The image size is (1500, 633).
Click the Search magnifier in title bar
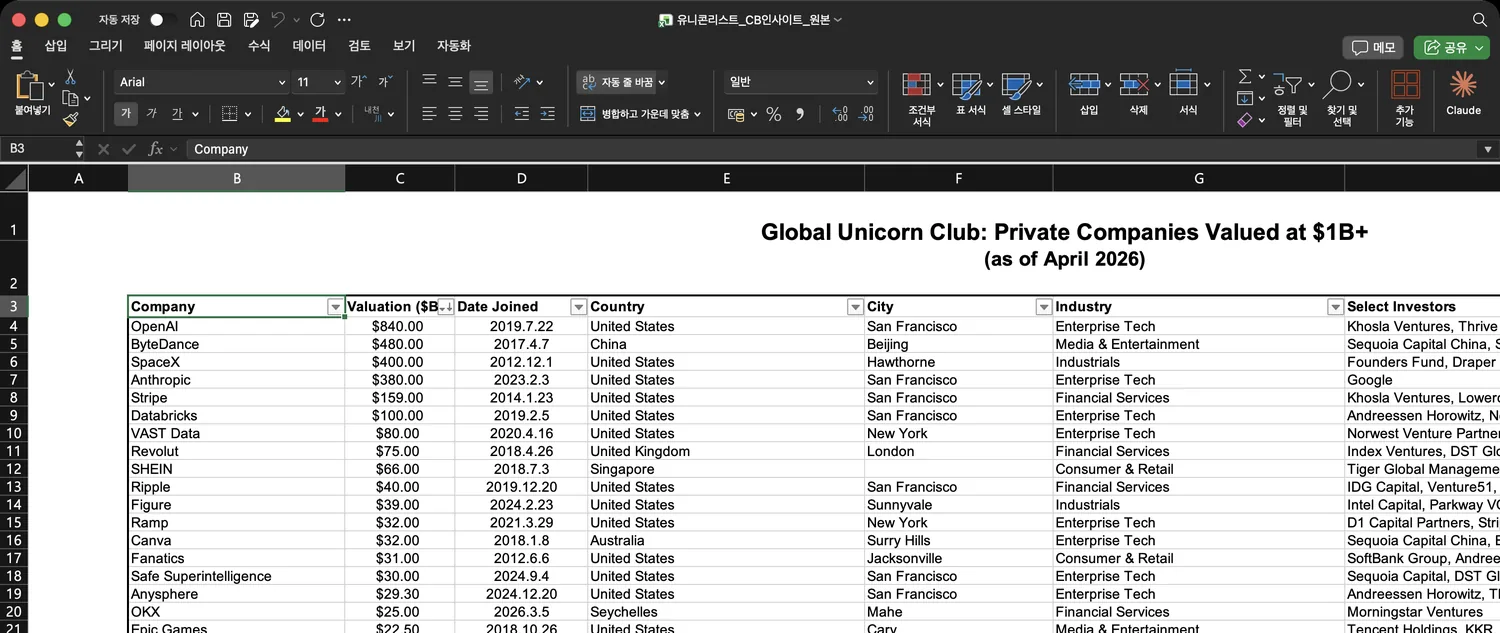coord(1480,20)
